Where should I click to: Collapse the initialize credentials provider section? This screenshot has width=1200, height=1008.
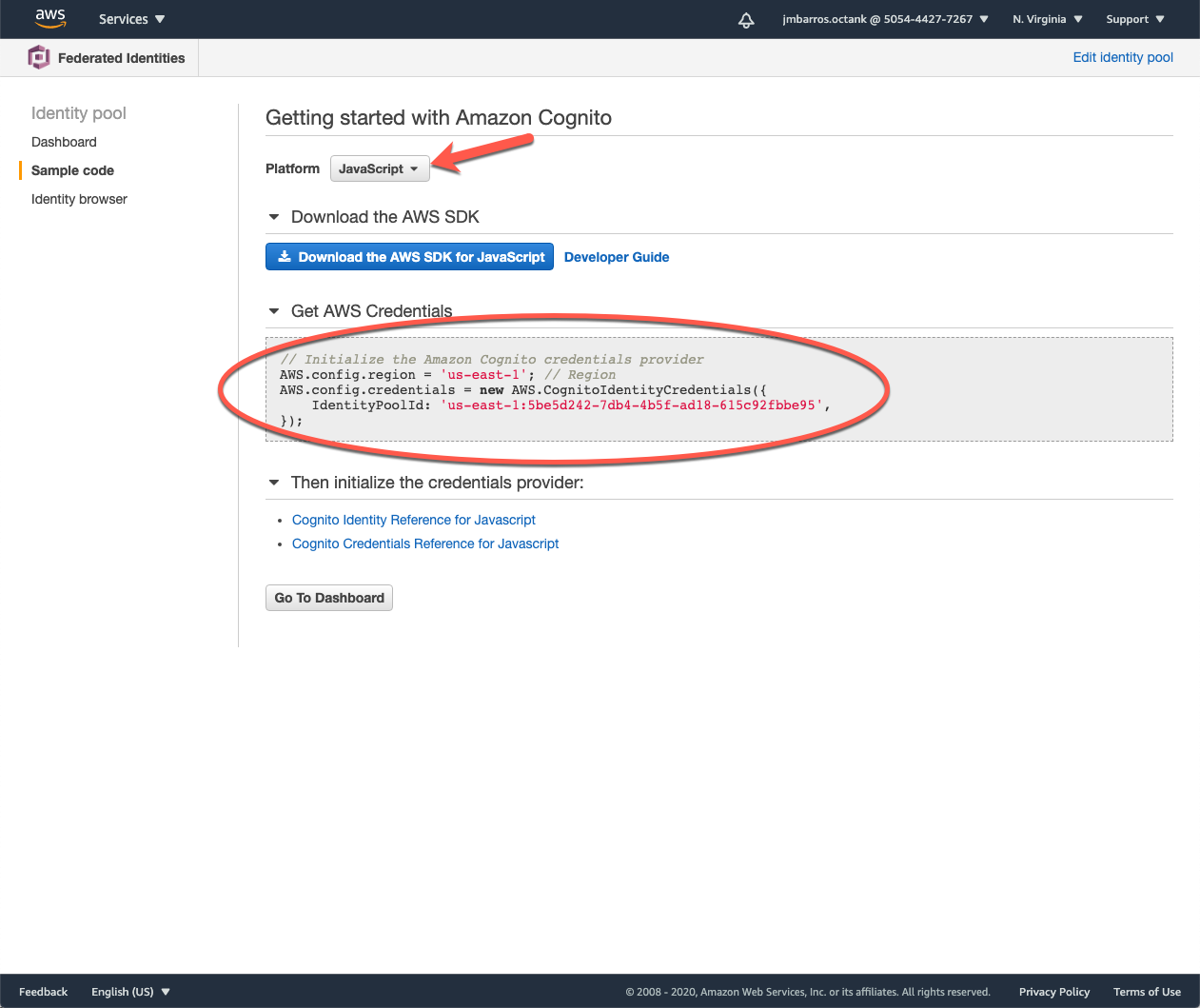coord(274,483)
